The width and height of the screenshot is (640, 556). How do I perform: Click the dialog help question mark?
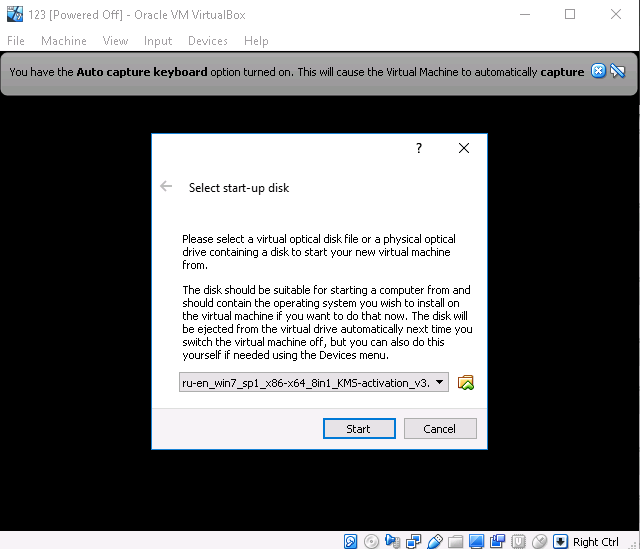pos(418,148)
